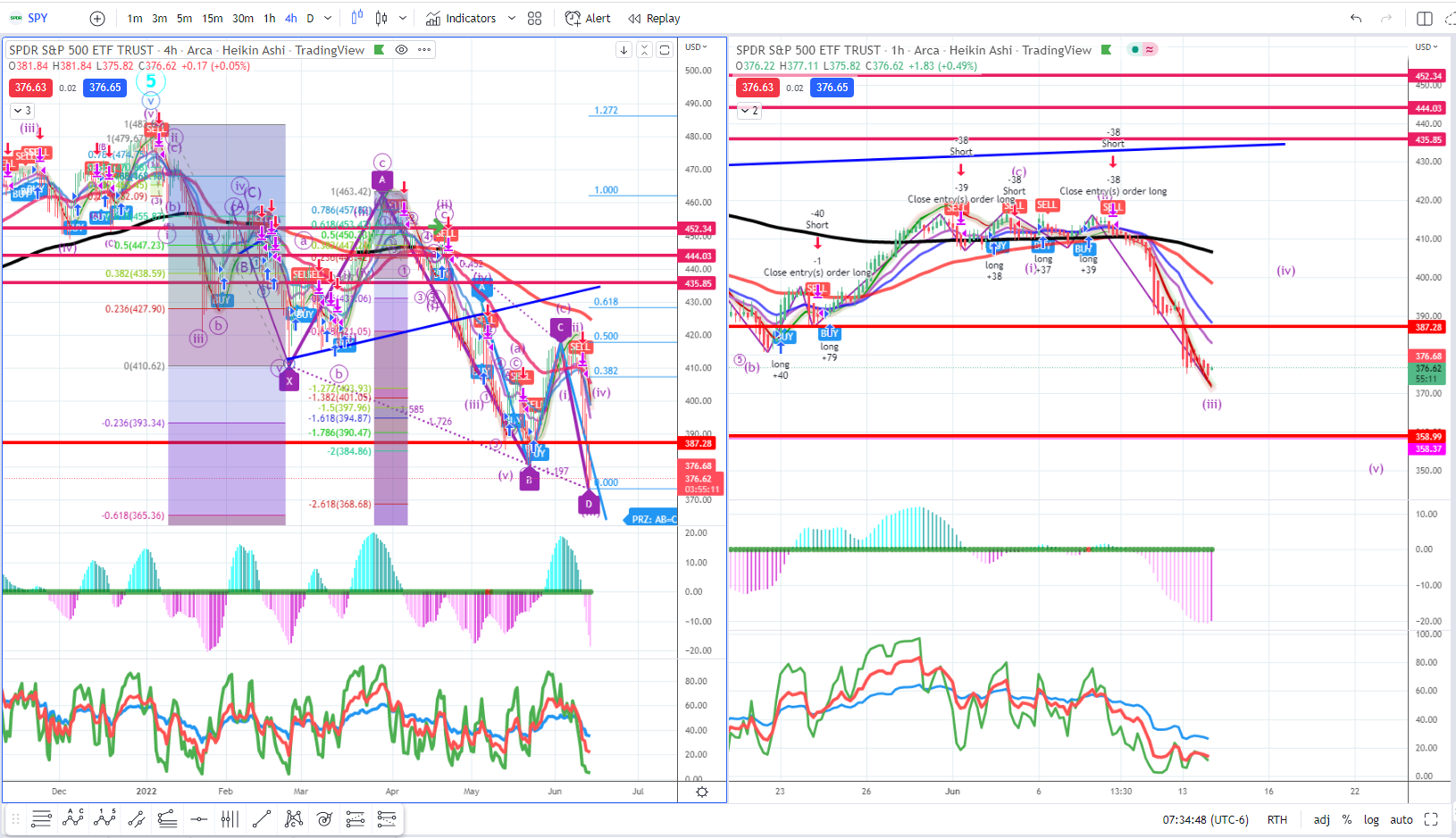Open the chart style dropdown arrow

[x=403, y=18]
